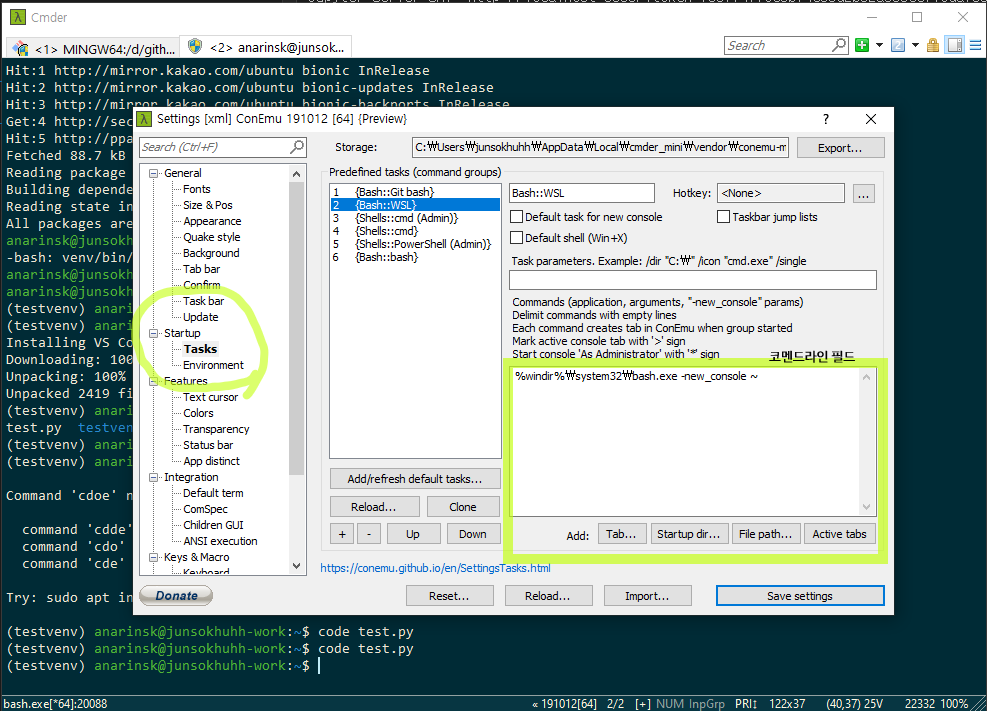The image size is (987, 711).
Task: Add a new task with the plus button
Action: click(x=342, y=534)
